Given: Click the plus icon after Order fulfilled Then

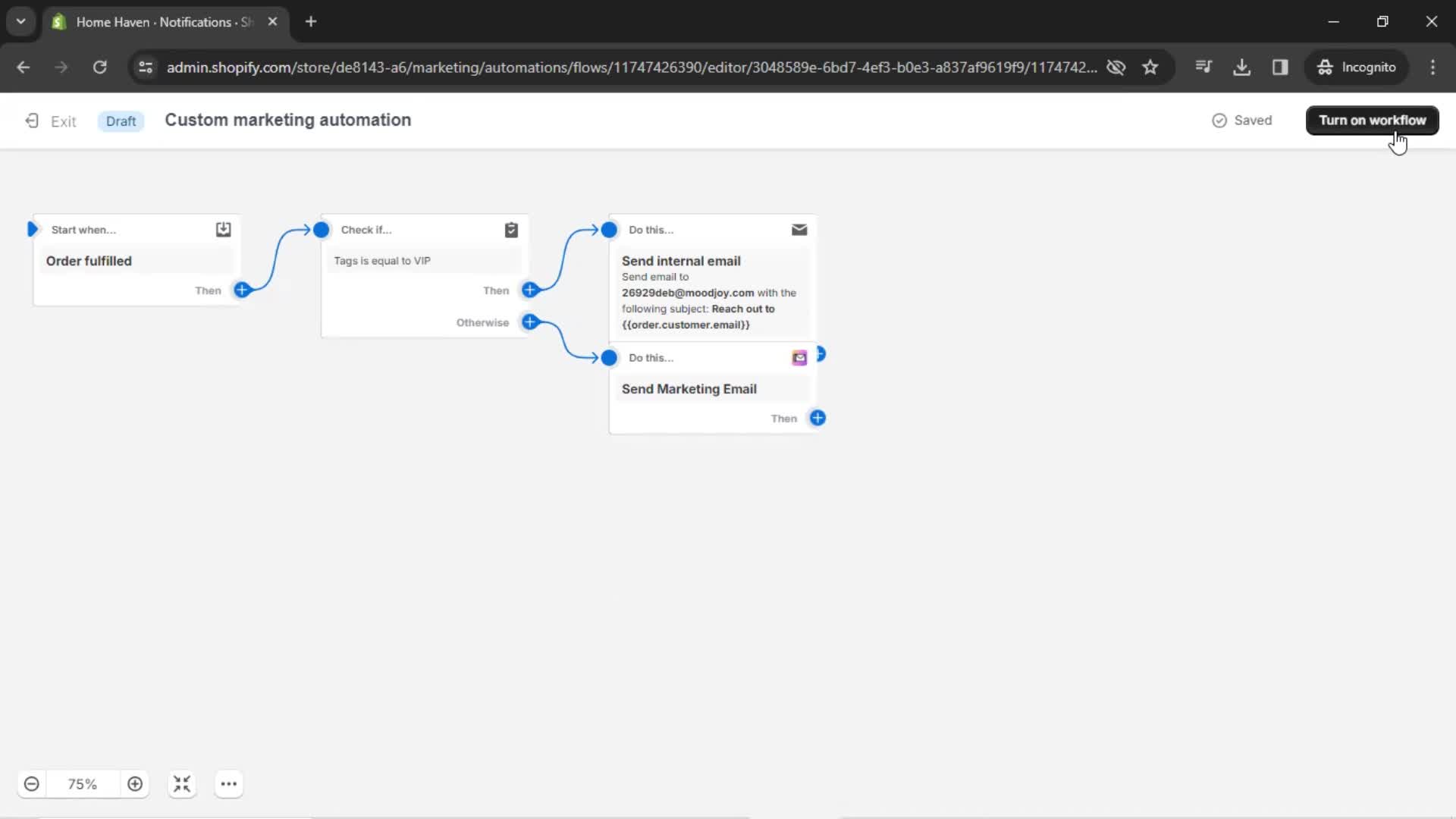Looking at the screenshot, I should click(242, 290).
